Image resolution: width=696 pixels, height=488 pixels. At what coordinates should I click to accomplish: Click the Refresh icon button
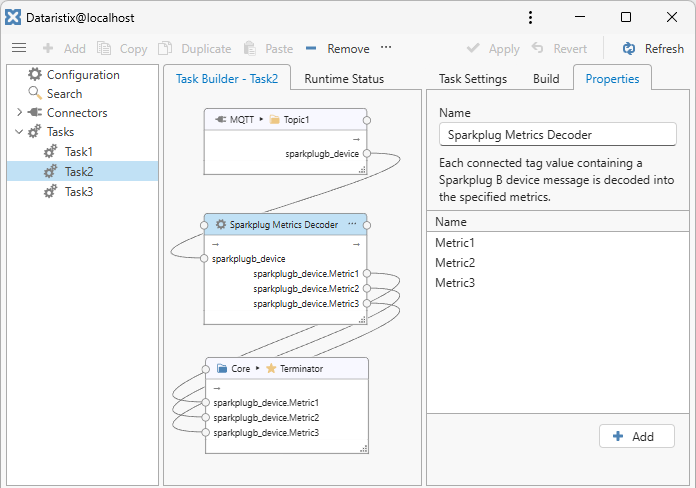coord(629,48)
